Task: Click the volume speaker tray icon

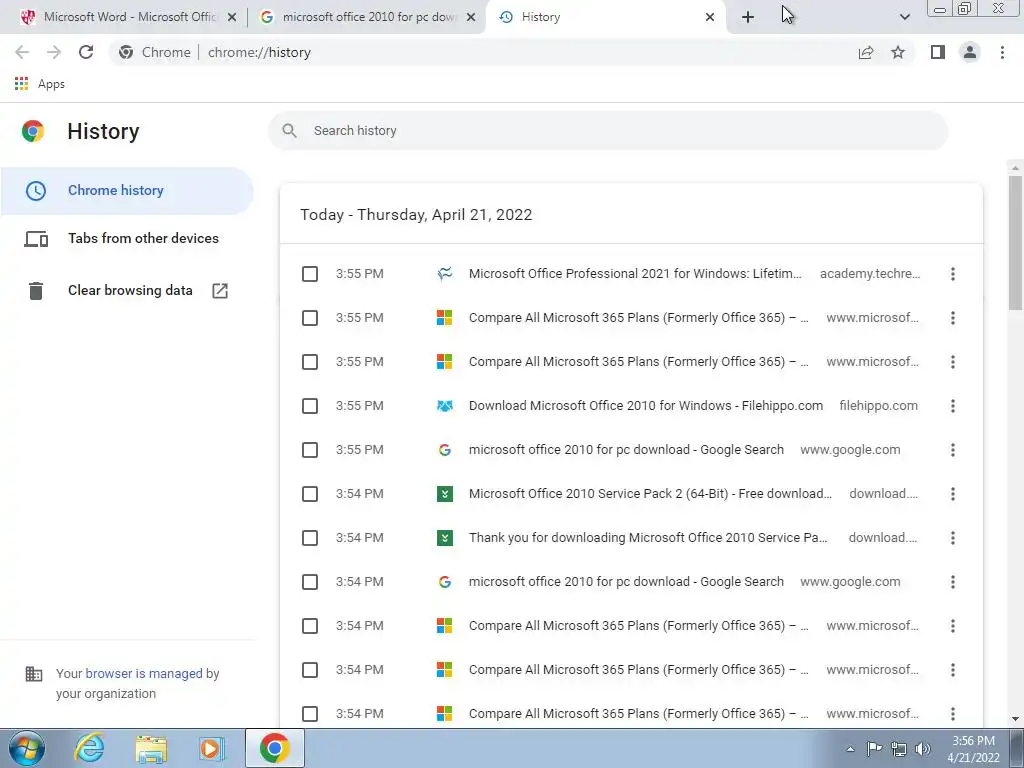Action: coord(923,749)
